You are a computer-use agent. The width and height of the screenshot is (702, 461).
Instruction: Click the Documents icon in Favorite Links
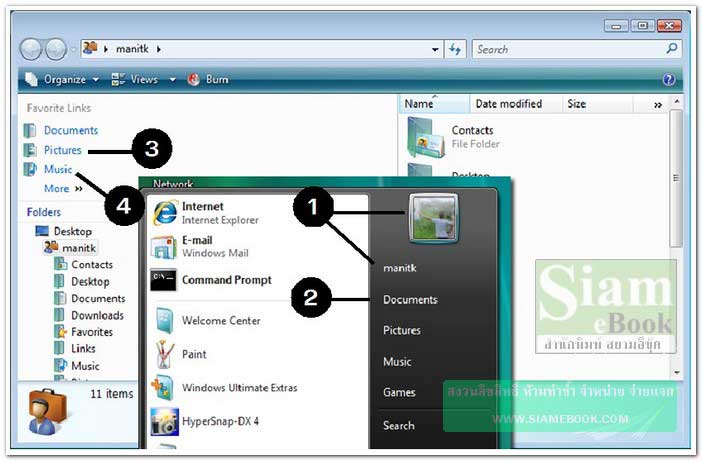[30, 130]
